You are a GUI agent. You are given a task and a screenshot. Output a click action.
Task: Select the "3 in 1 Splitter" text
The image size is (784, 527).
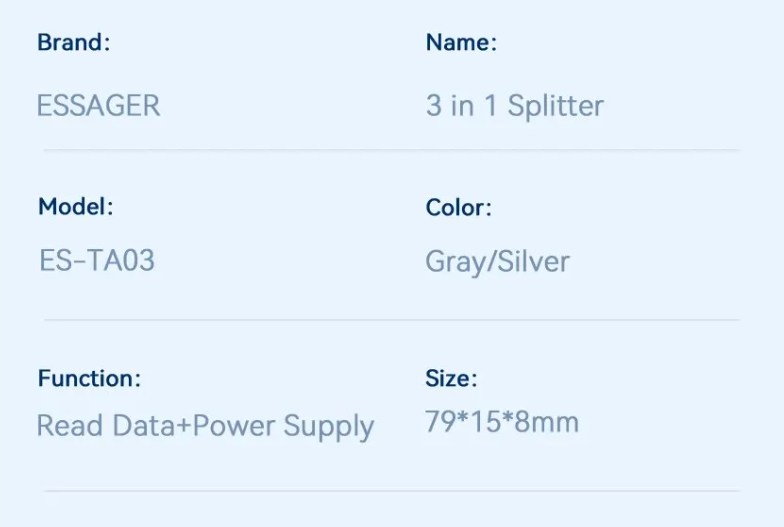click(x=514, y=106)
